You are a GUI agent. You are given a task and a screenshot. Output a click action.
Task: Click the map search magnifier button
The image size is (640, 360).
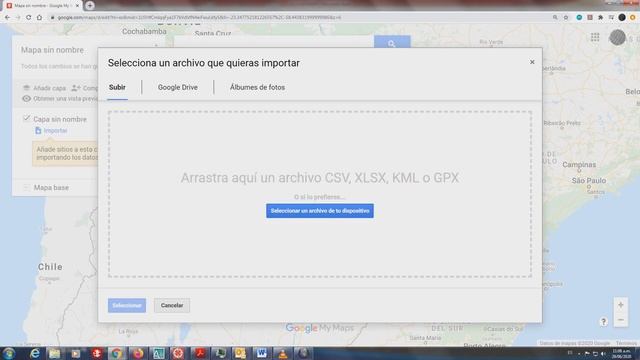click(392, 43)
